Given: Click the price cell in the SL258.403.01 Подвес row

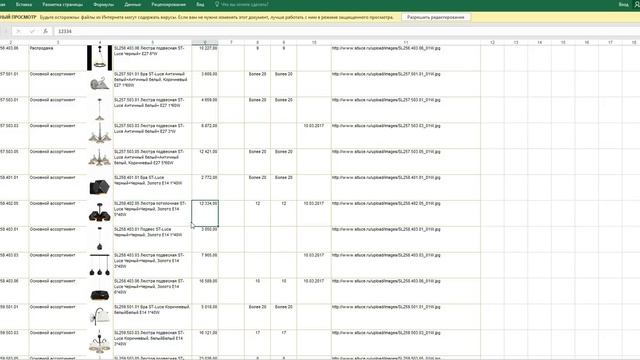Looking at the screenshot, I should point(205,239).
